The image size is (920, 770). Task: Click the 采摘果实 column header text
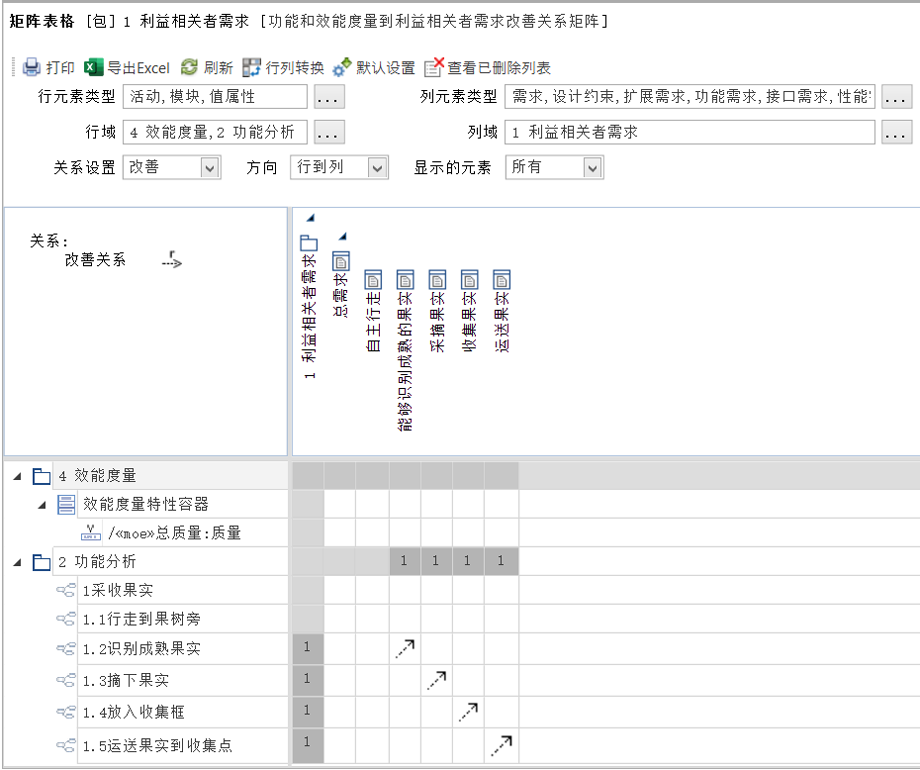click(438, 322)
